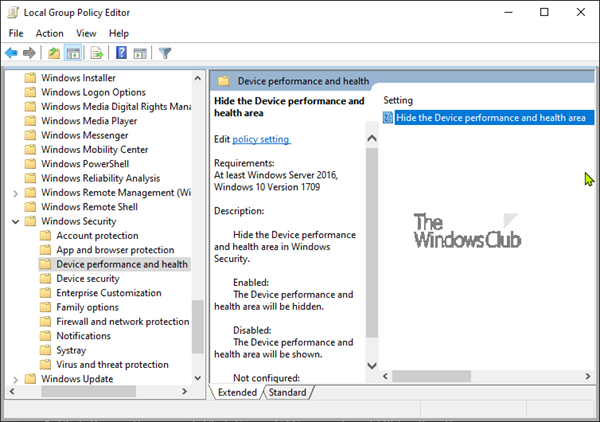Click the Forward arrow toolbar icon
Image resolution: width=600 pixels, height=422 pixels.
(x=29, y=53)
